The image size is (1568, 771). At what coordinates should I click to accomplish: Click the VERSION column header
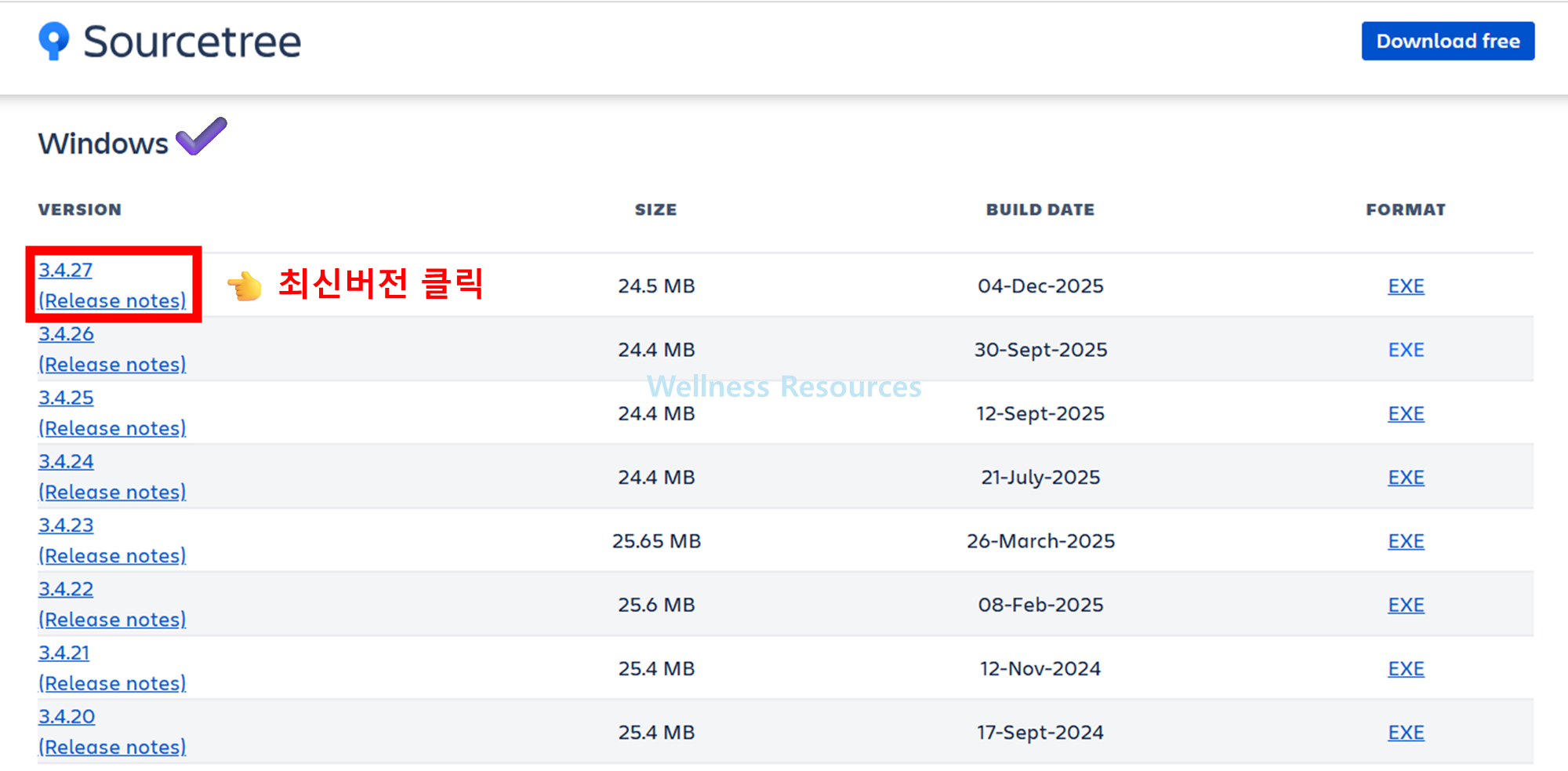80,209
